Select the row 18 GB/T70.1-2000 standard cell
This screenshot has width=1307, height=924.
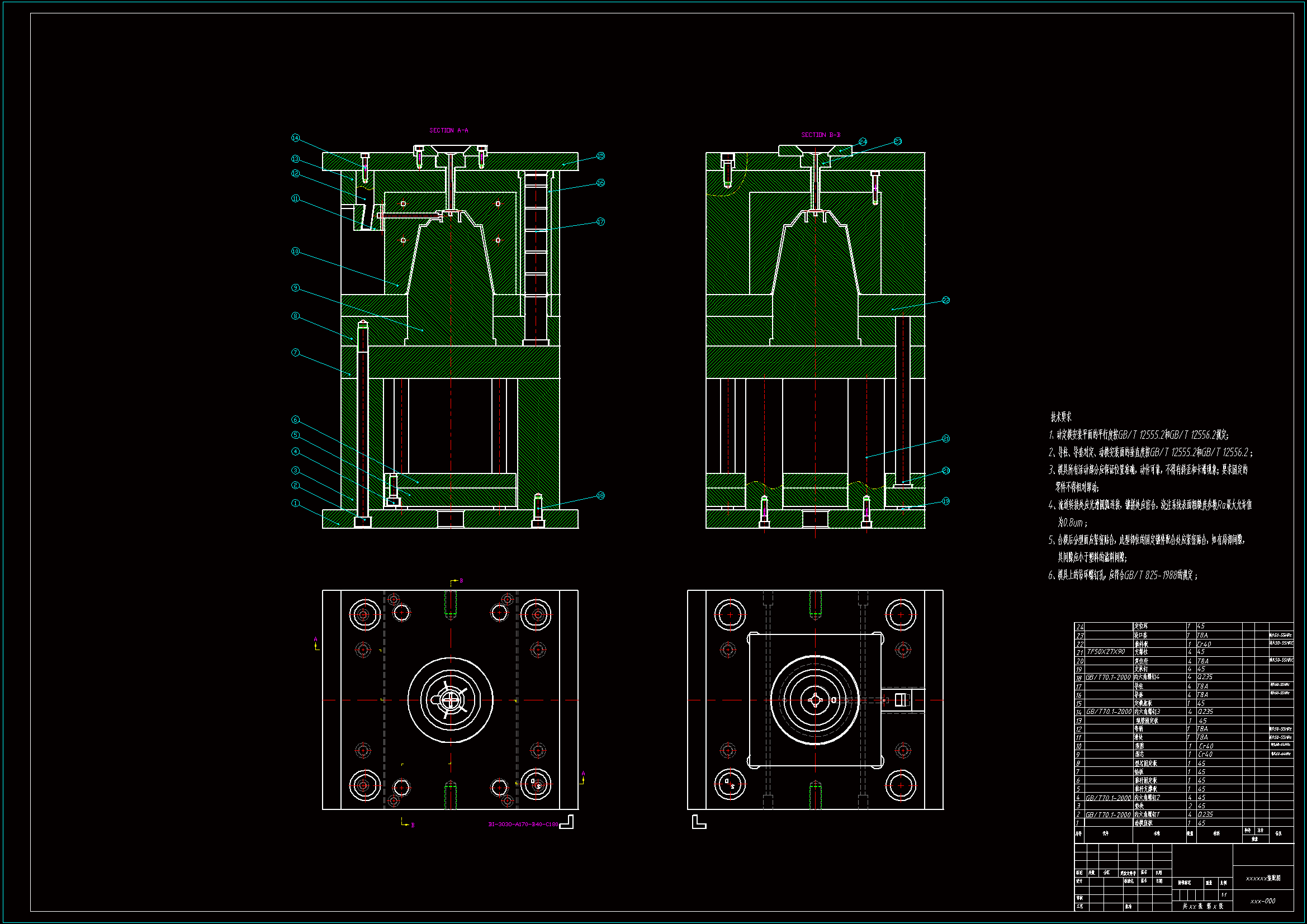tap(1108, 677)
